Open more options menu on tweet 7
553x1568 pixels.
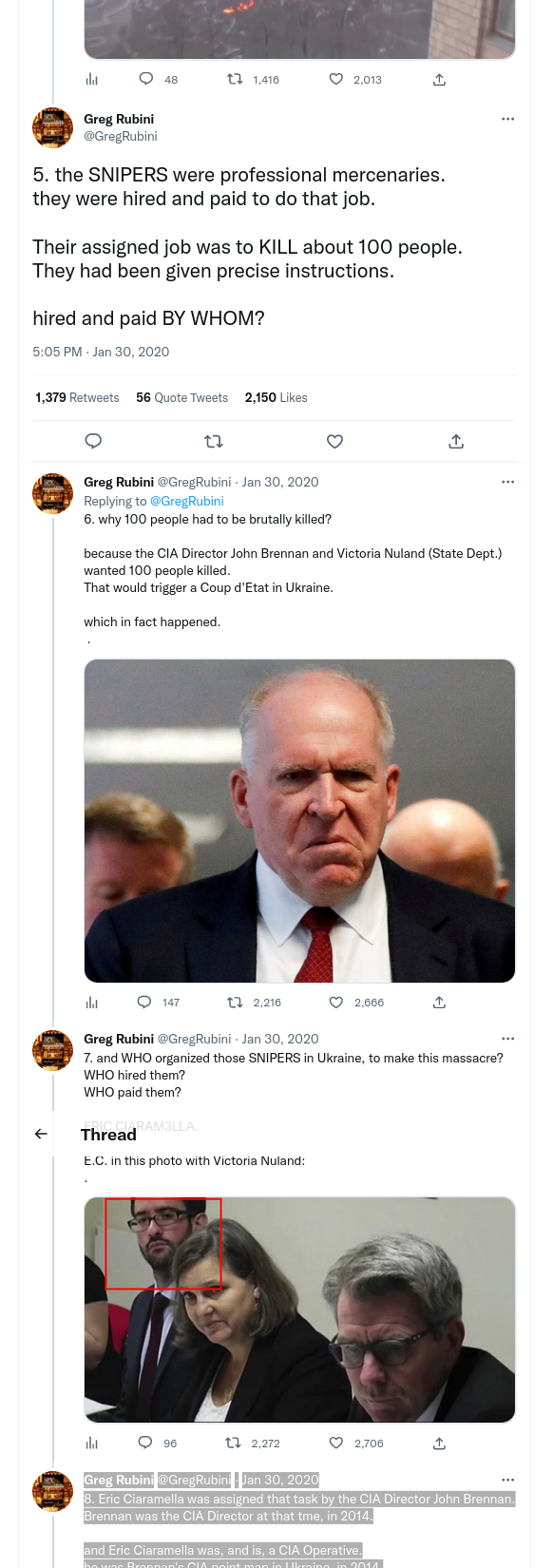pyautogui.click(x=507, y=1039)
